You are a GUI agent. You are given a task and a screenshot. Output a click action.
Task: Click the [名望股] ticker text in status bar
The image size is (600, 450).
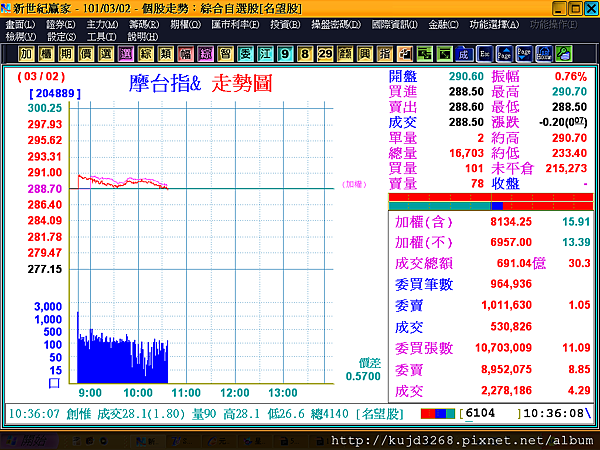[x=380, y=414]
